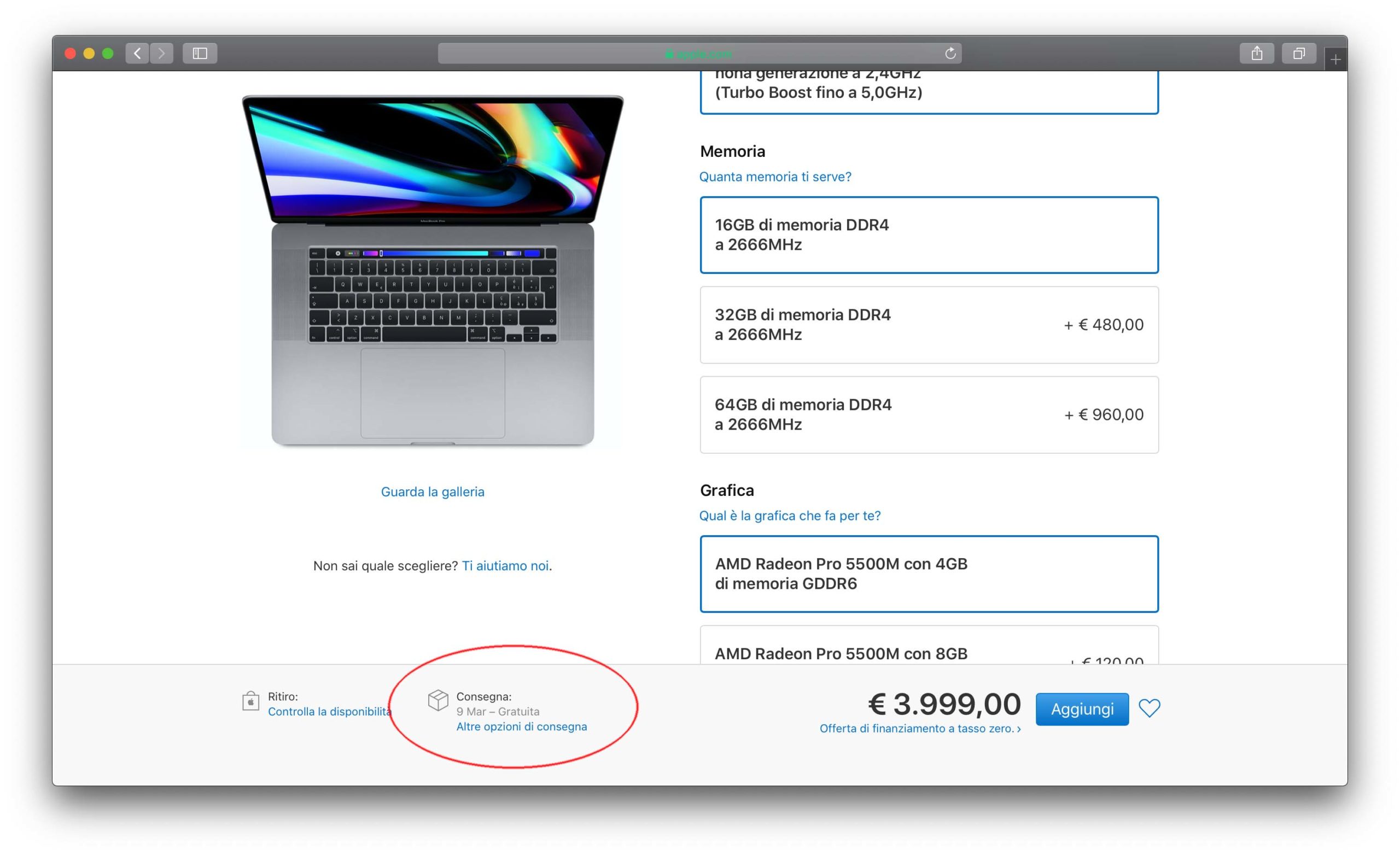Toggle the Safari sidebar button
1400x855 pixels.
(200, 54)
